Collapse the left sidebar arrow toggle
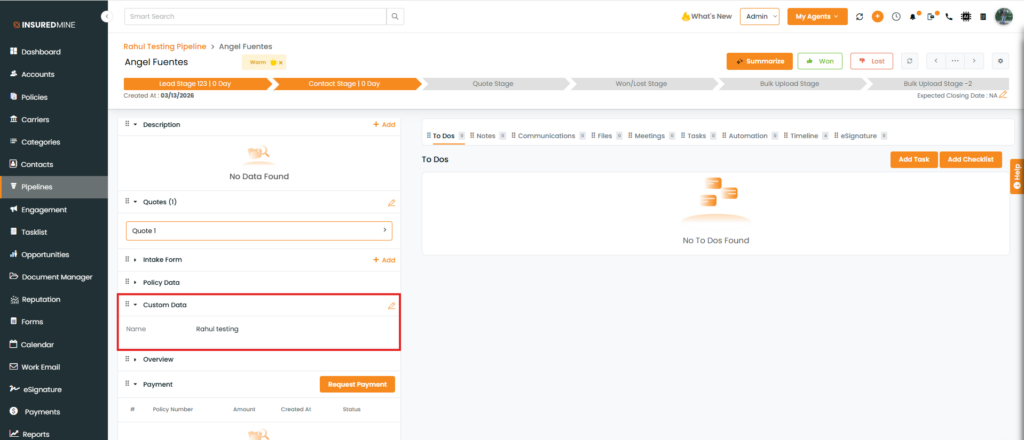 point(107,17)
